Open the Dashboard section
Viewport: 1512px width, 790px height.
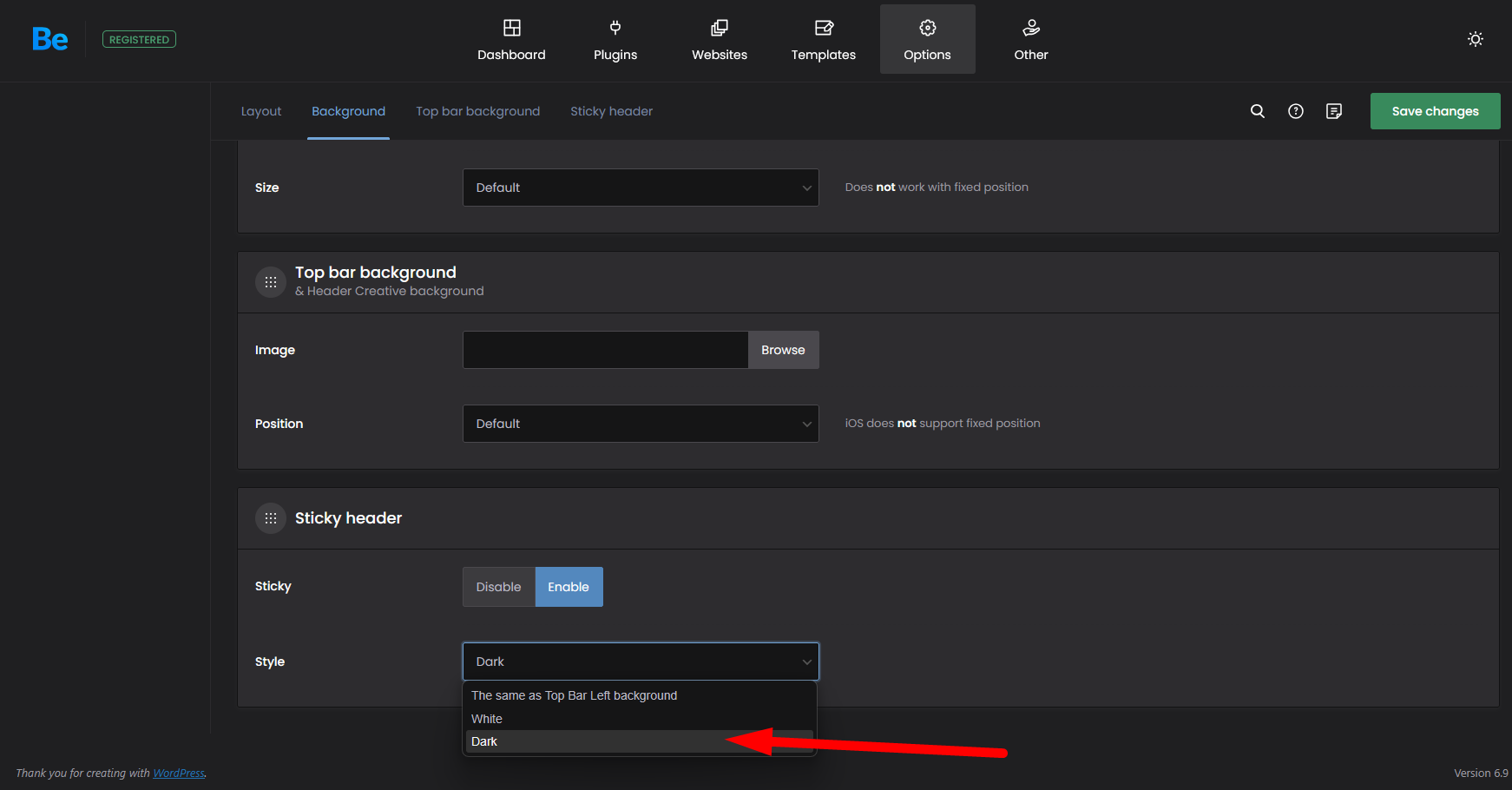coord(511,40)
